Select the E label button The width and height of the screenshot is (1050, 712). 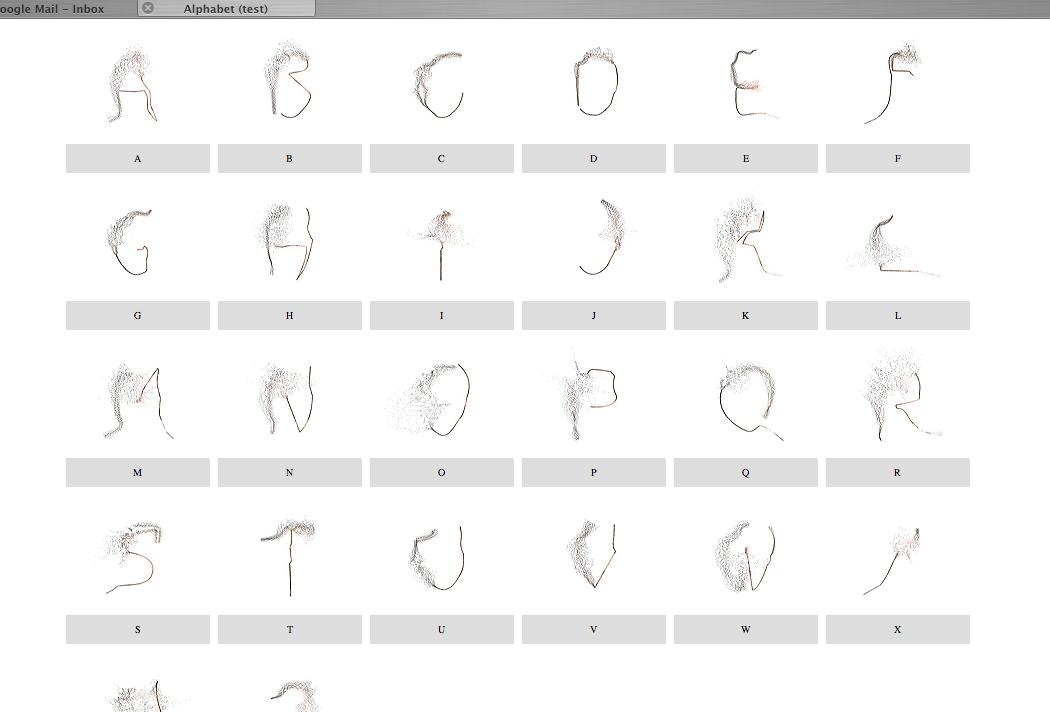pyautogui.click(x=746, y=159)
